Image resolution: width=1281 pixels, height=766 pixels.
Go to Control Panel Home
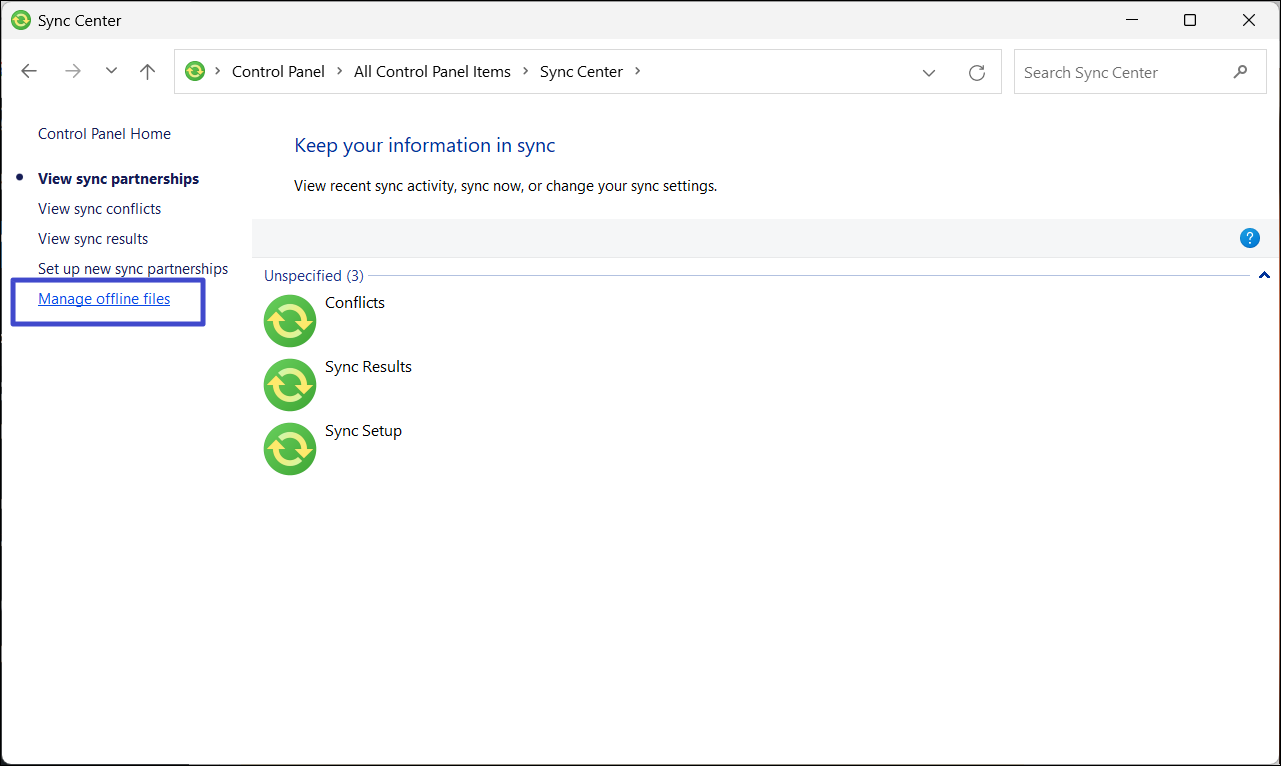(x=104, y=134)
